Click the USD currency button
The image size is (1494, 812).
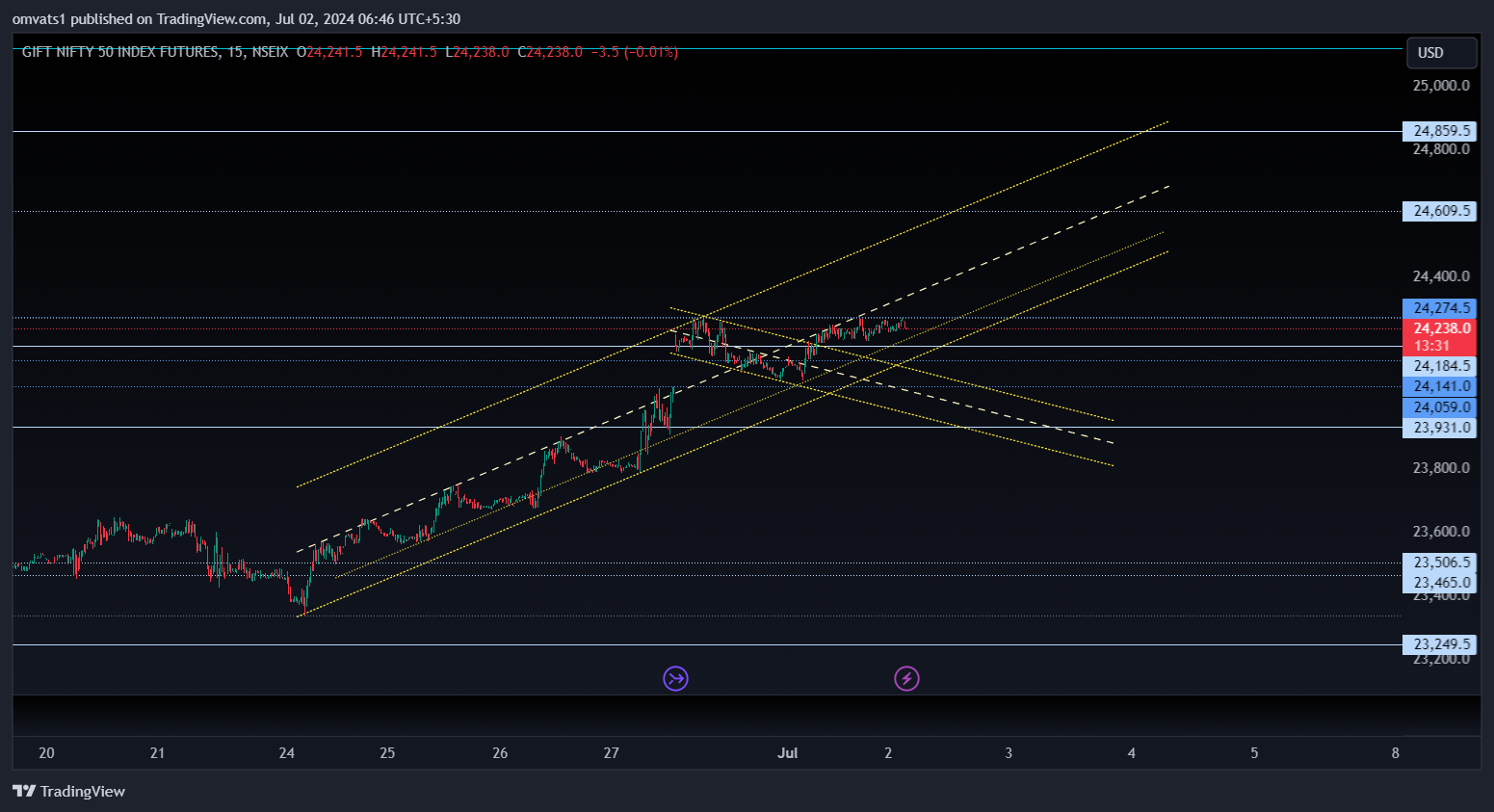1441,53
